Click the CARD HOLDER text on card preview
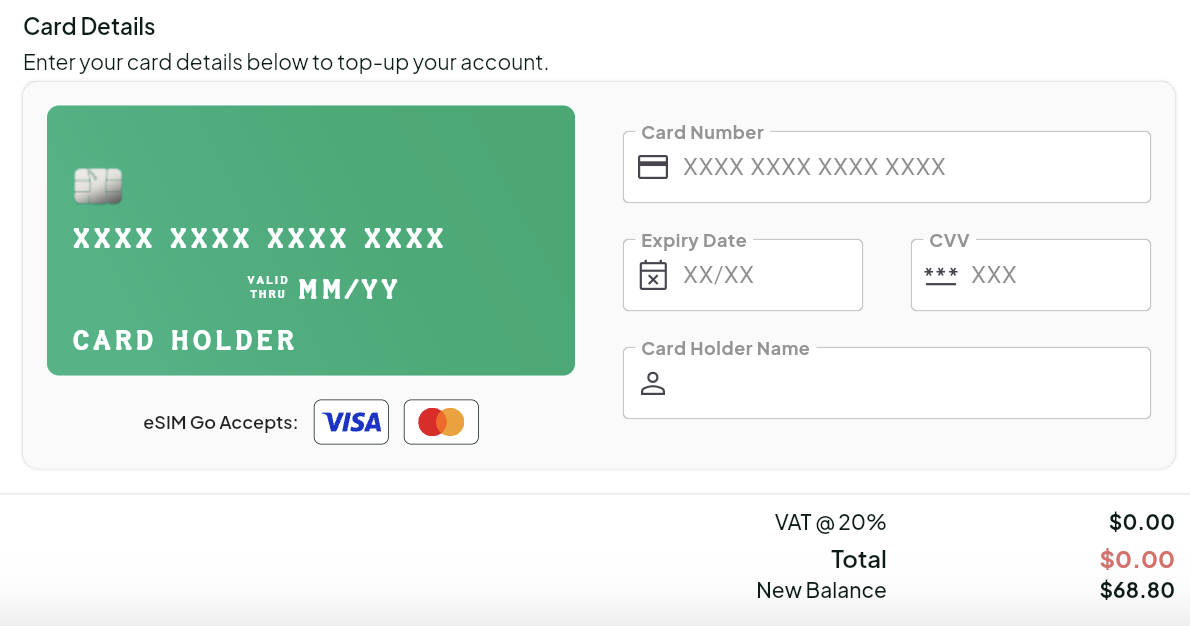Screen dimensions: 1190x626 click(184, 341)
